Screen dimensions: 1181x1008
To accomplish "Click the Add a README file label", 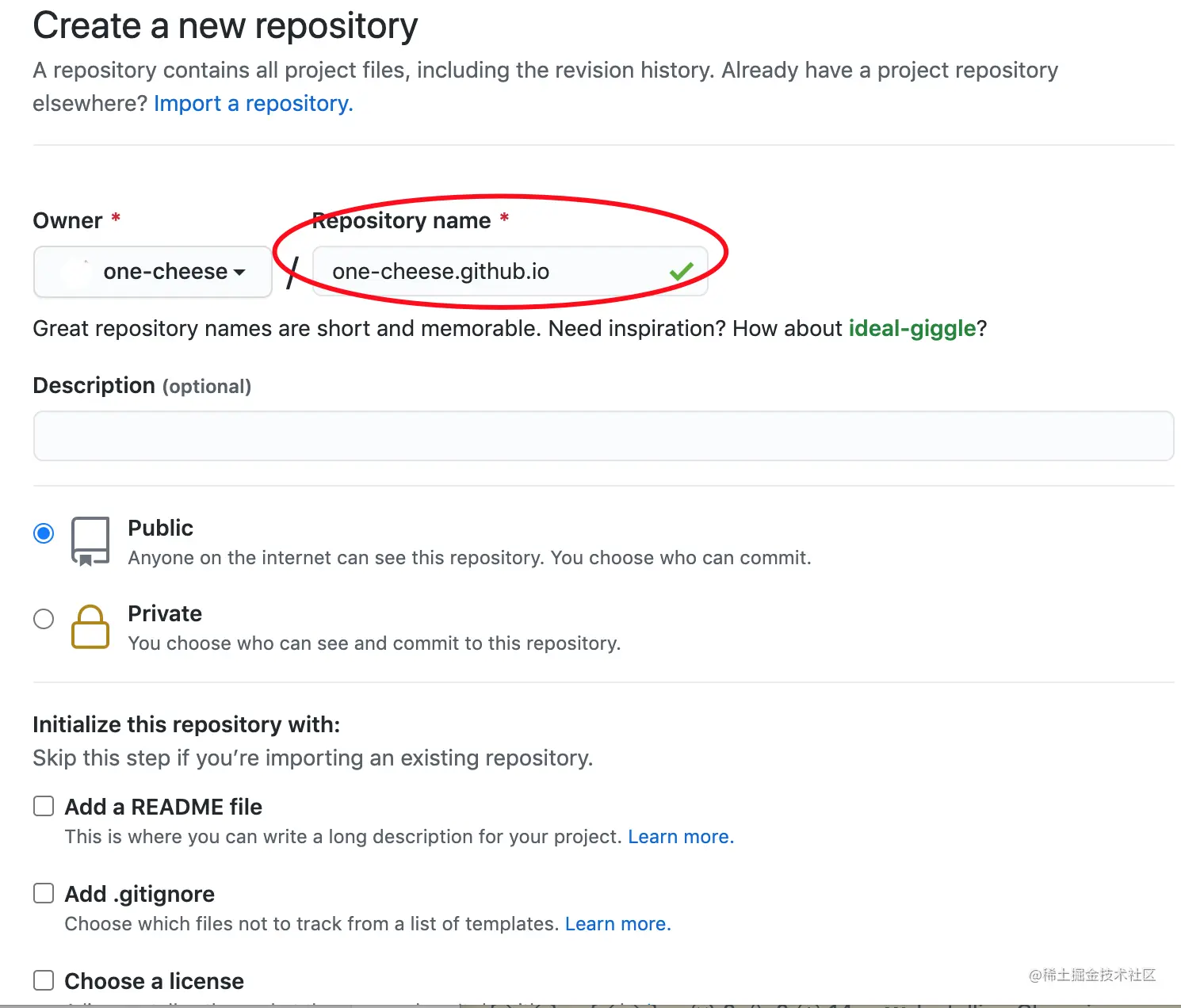I will tap(163, 807).
